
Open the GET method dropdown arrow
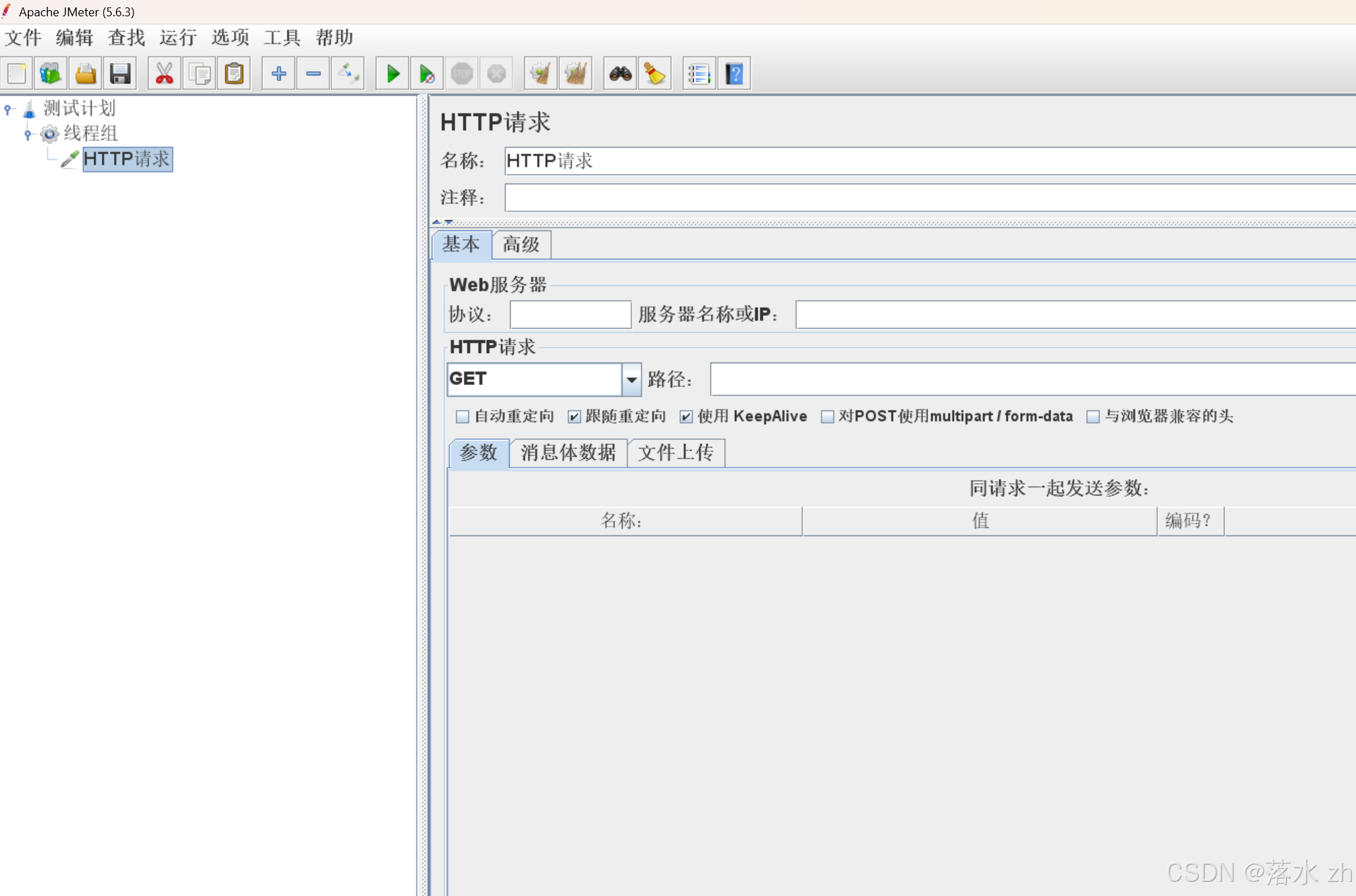631,380
